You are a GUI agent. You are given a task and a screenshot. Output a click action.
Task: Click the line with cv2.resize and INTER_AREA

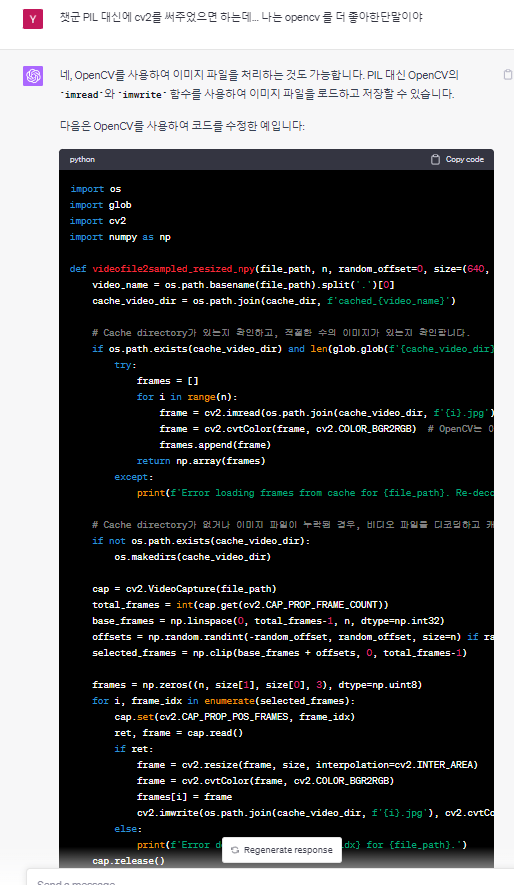tap(307, 765)
